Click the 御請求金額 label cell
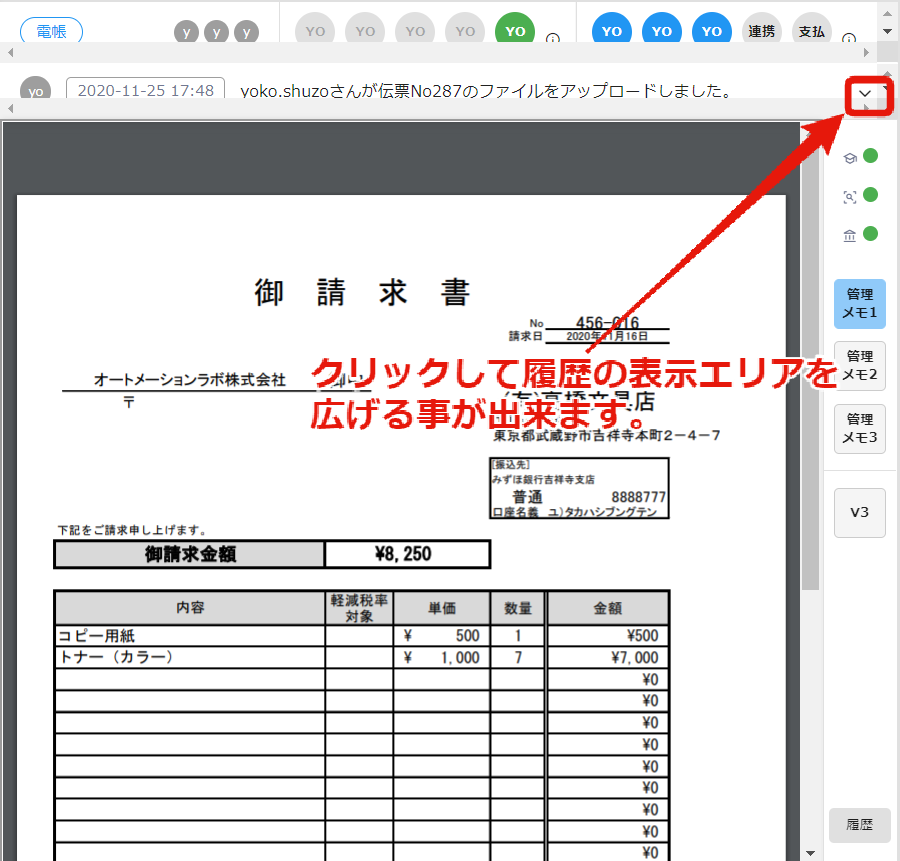This screenshot has height=861, width=900. (190, 554)
